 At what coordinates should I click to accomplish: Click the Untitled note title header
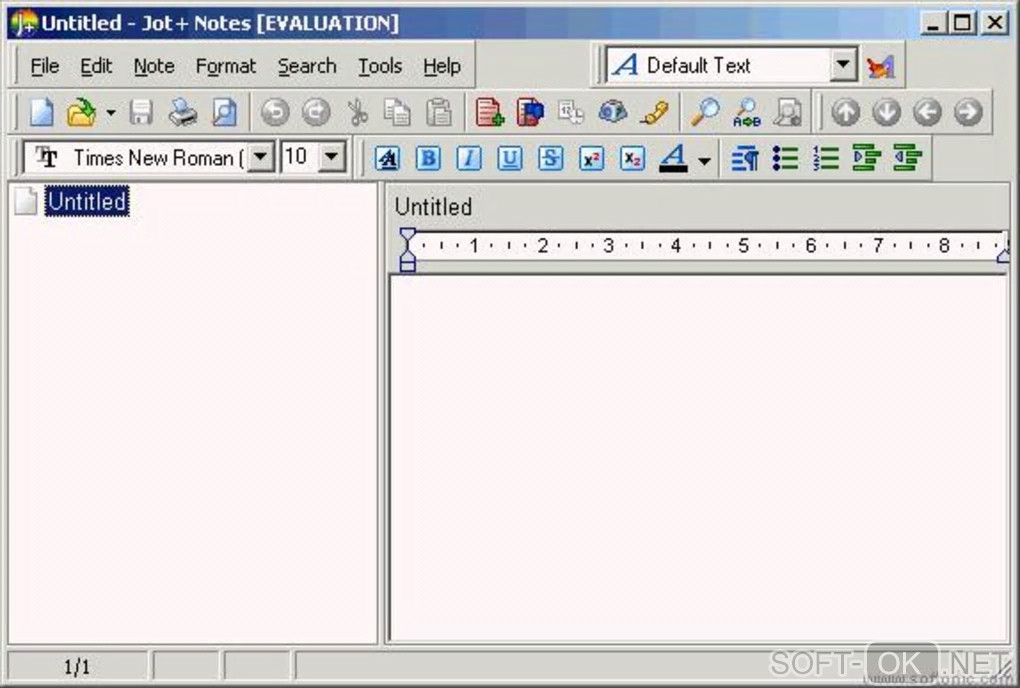pos(433,207)
